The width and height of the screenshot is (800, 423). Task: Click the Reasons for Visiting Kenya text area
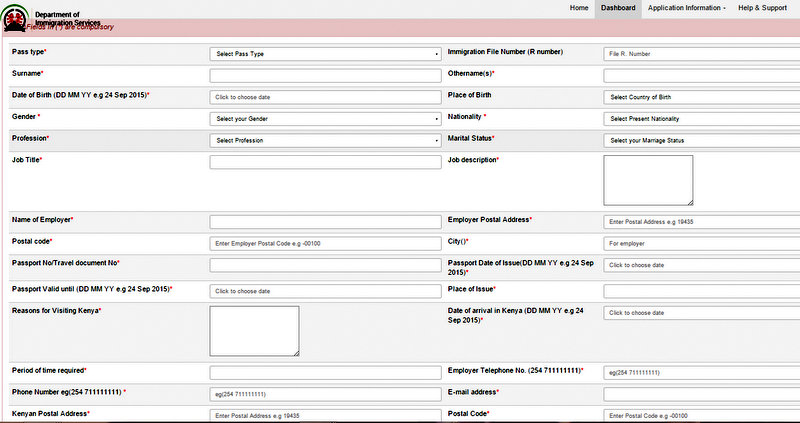click(254, 330)
